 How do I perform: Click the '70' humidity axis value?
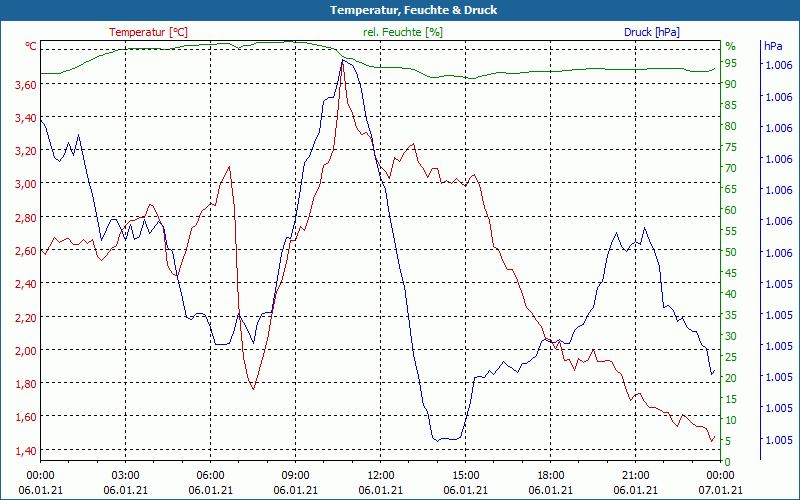[x=731, y=168]
